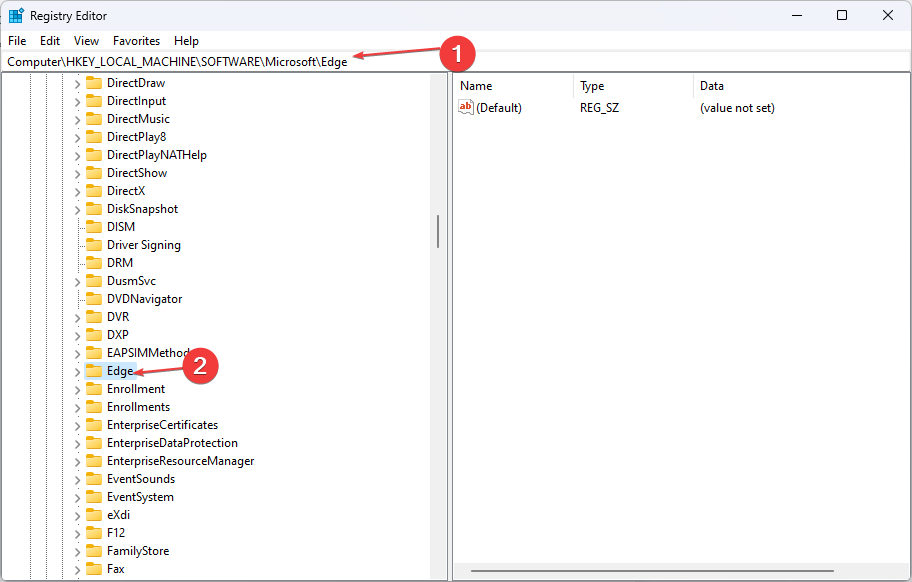912x582 pixels.
Task: Maximize the Registry Editor window
Action: point(842,15)
